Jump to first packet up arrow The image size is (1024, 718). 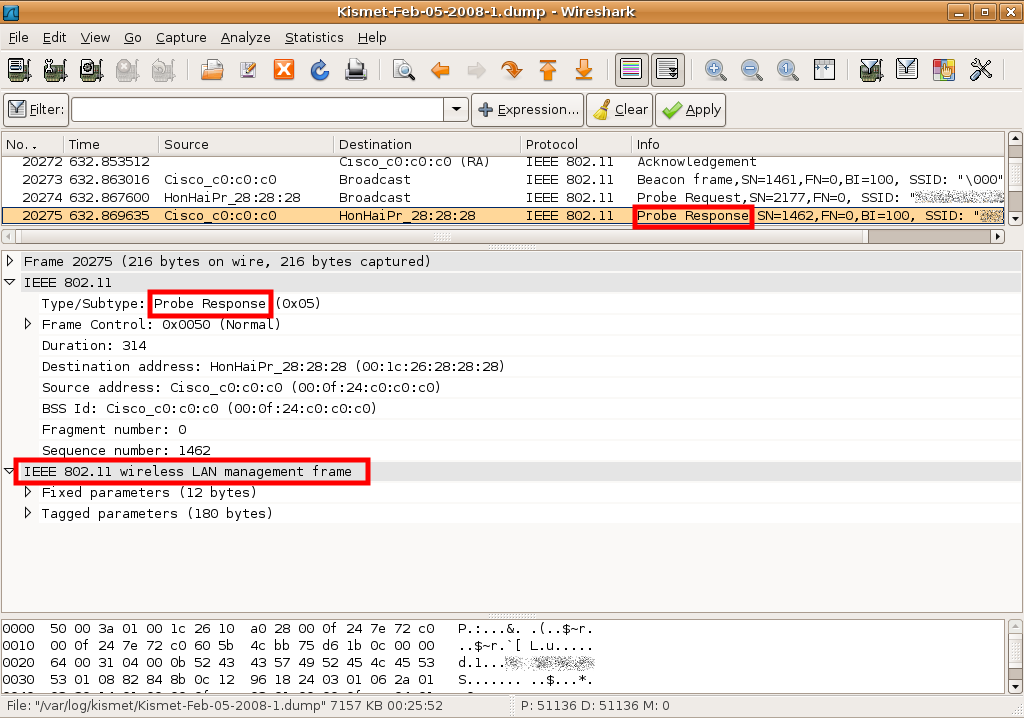click(x=547, y=69)
